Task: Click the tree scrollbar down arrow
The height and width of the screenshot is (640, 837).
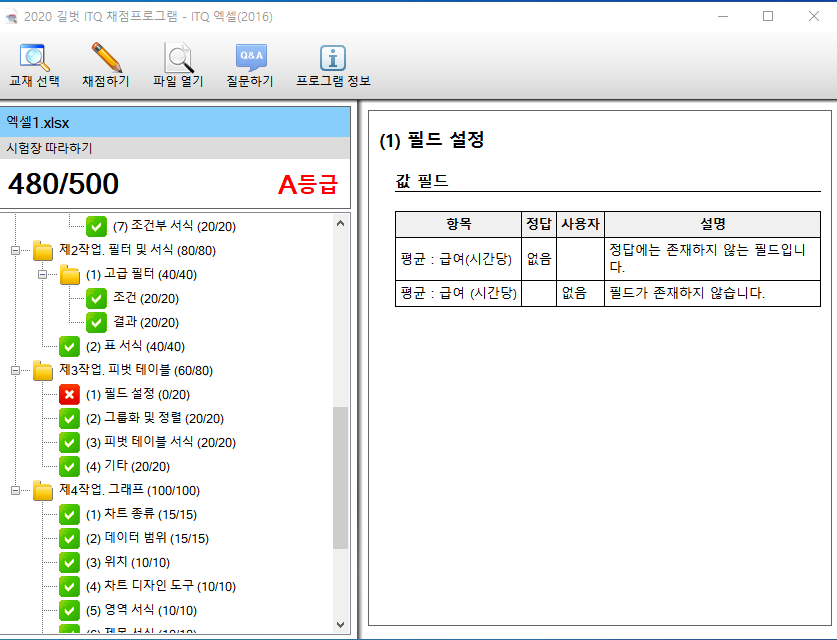Action: coord(341,622)
